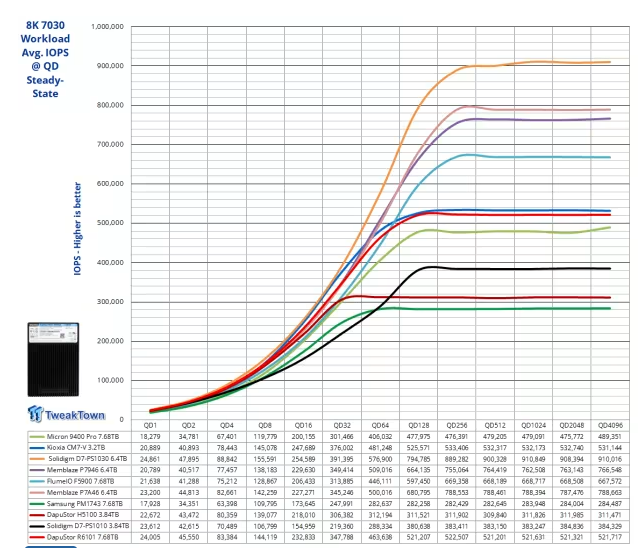Click DapuStor R6101 QD4096 value 521,717

click(x=610, y=537)
